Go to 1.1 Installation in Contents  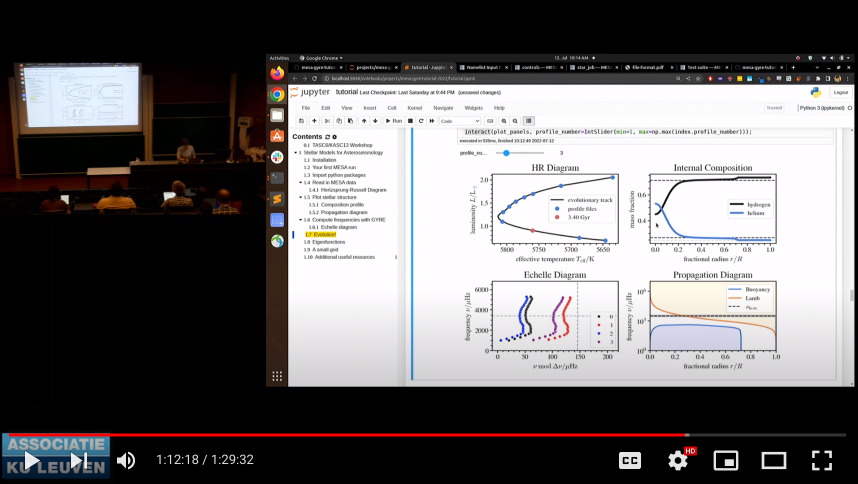click(320, 160)
